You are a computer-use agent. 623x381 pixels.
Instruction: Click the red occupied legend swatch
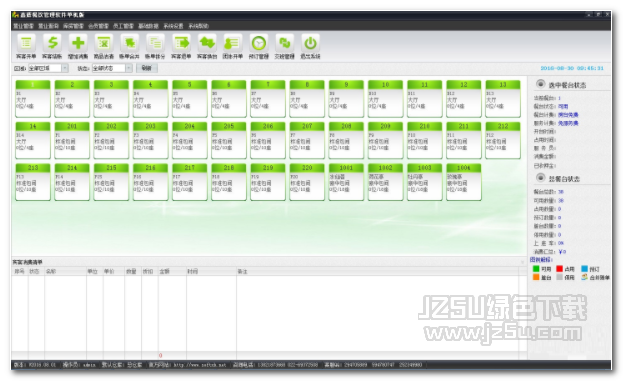coord(559,269)
